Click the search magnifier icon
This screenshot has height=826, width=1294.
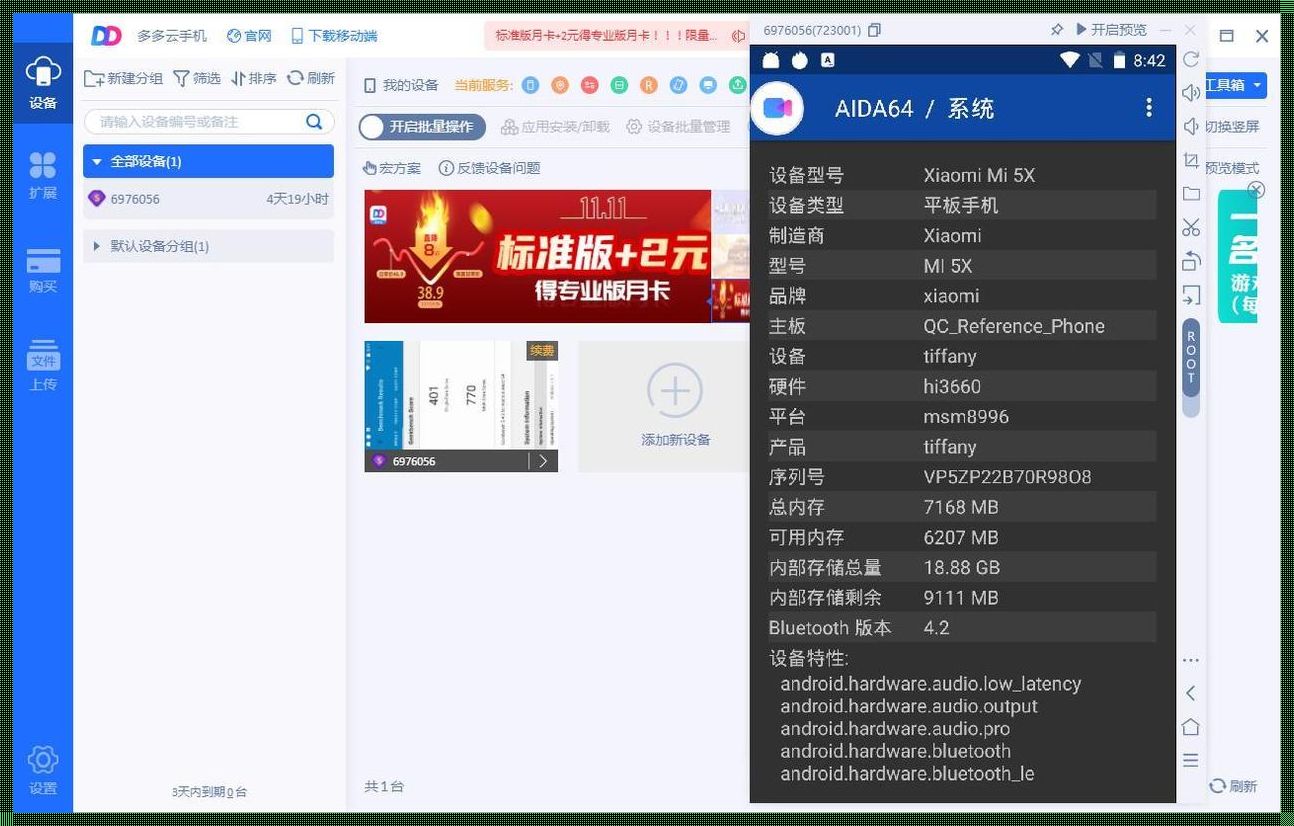pyautogui.click(x=314, y=121)
